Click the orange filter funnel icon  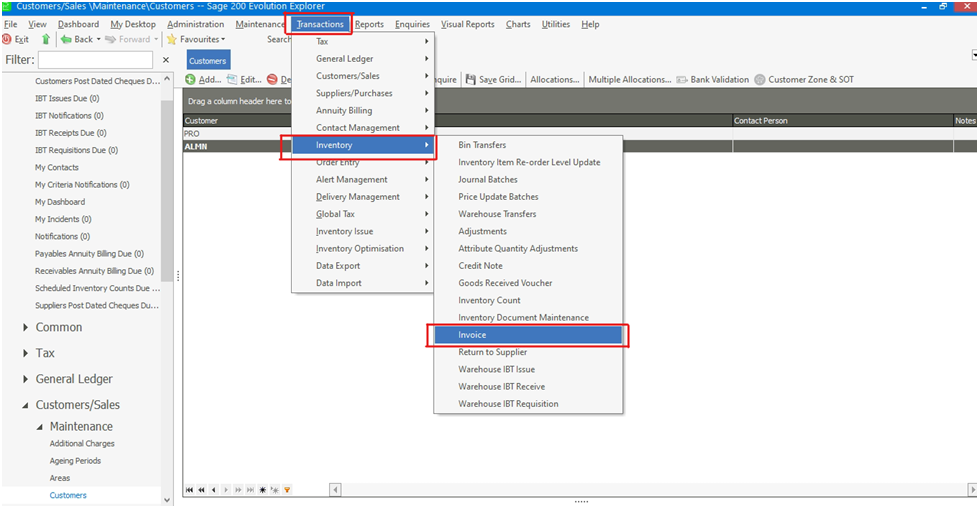coord(287,490)
